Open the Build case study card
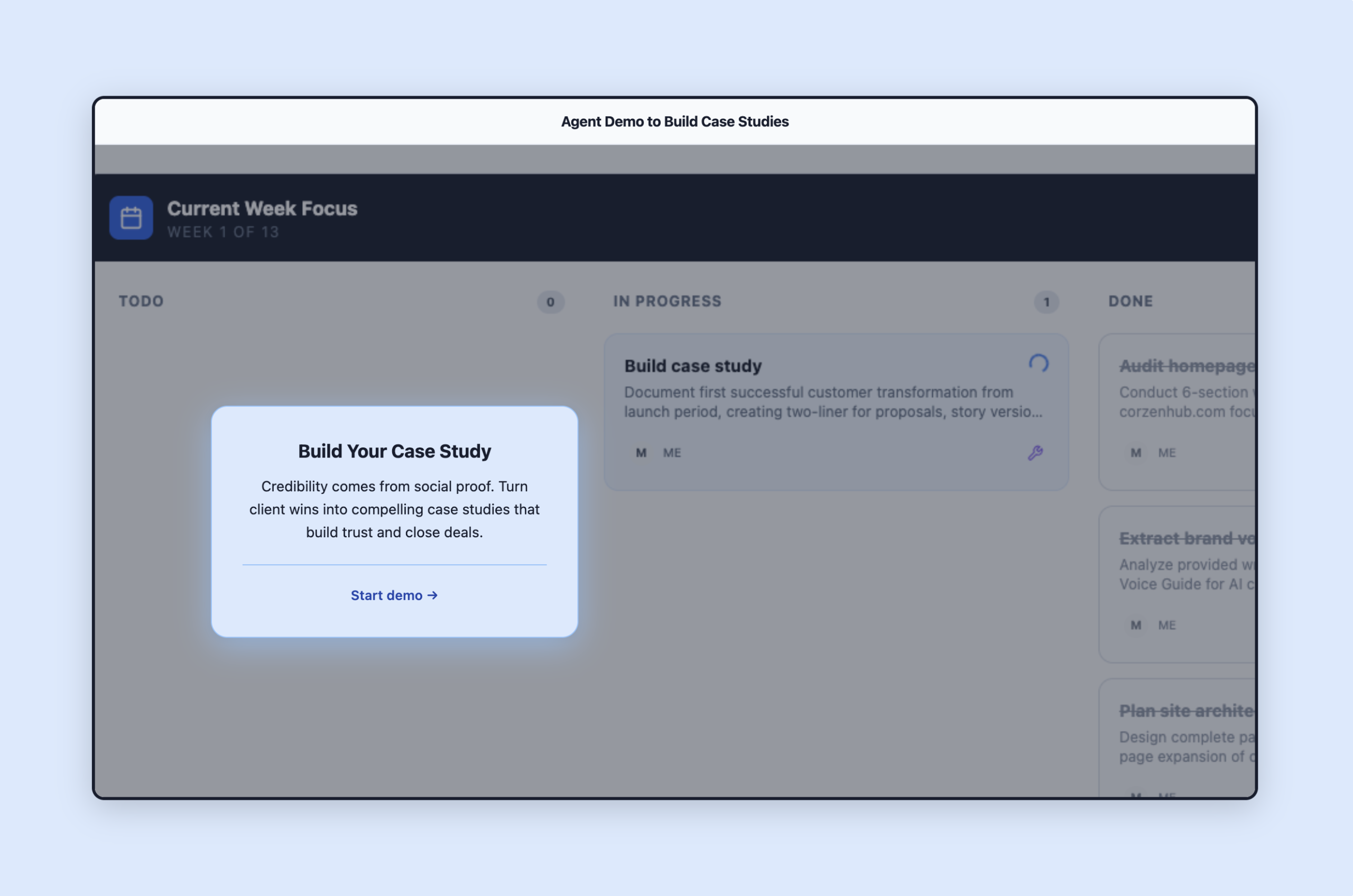1353x896 pixels. point(692,366)
